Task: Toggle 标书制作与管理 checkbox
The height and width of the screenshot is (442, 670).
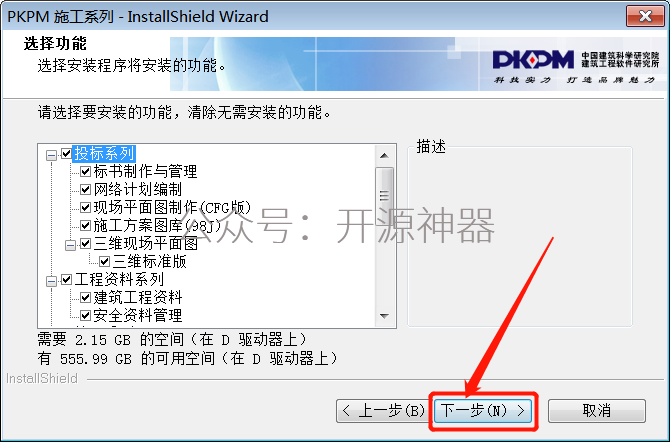Action: point(85,171)
